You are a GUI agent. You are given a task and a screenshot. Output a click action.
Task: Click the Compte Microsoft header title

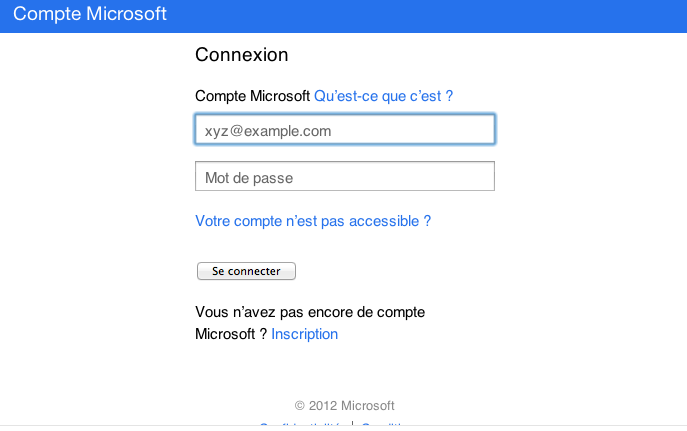pyautogui.click(x=90, y=15)
